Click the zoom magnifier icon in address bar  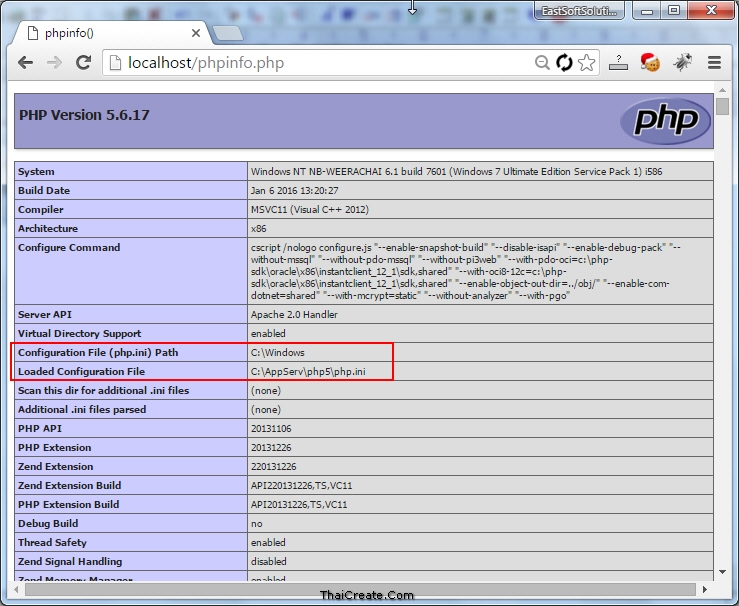(x=542, y=63)
